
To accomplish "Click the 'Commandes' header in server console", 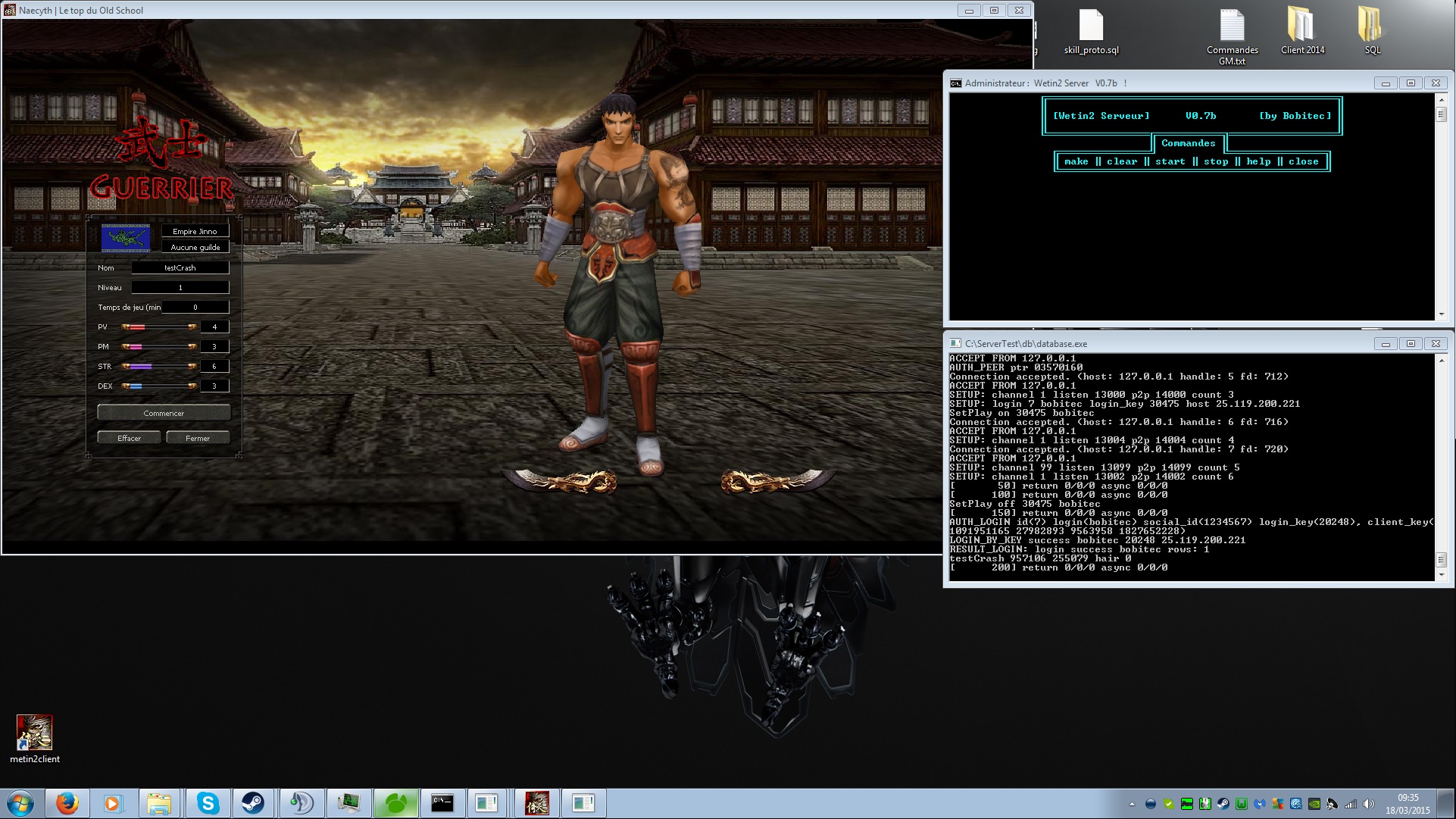I will pos(1188,143).
